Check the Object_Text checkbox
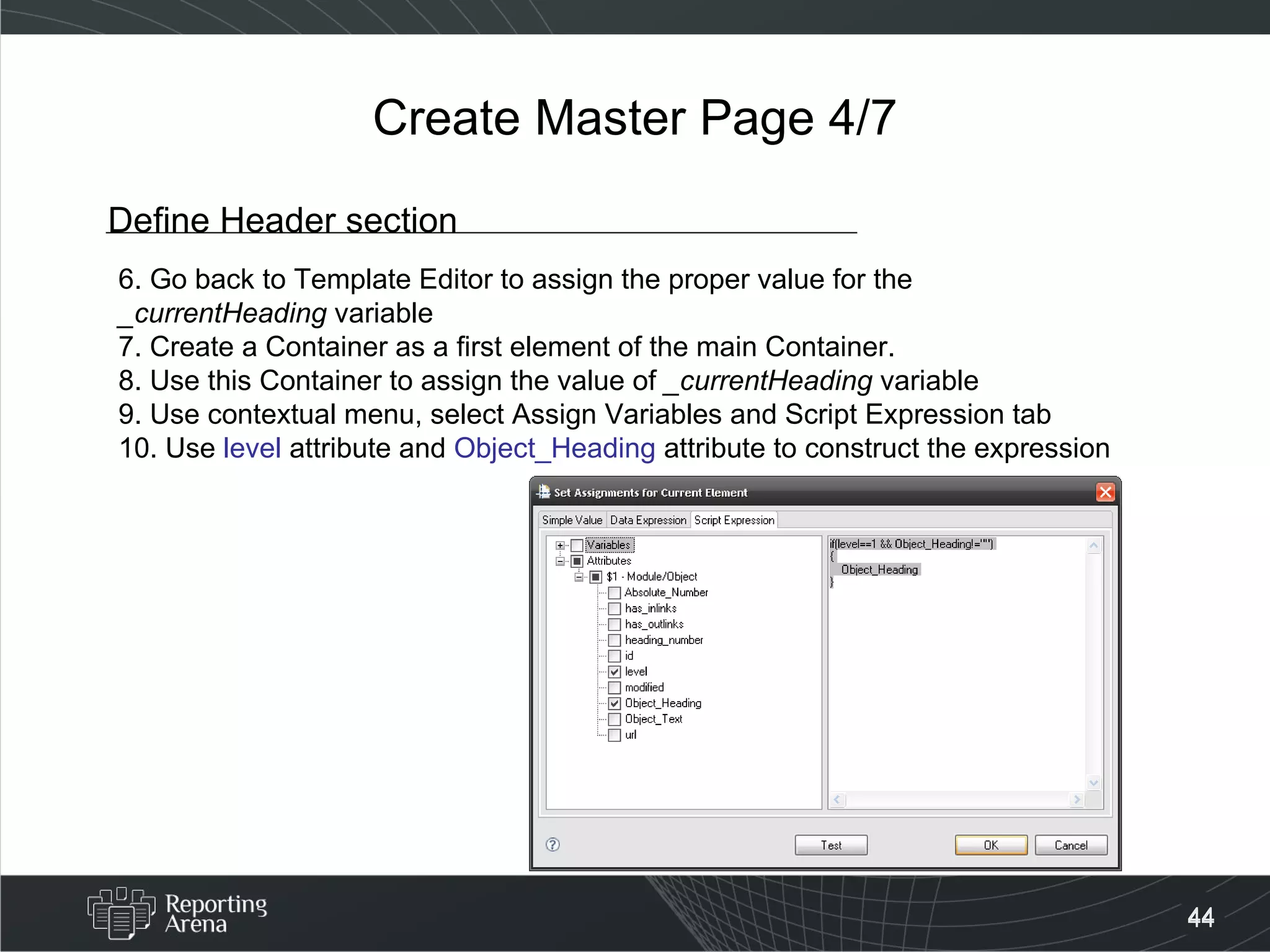The width and height of the screenshot is (1270, 952). [615, 719]
